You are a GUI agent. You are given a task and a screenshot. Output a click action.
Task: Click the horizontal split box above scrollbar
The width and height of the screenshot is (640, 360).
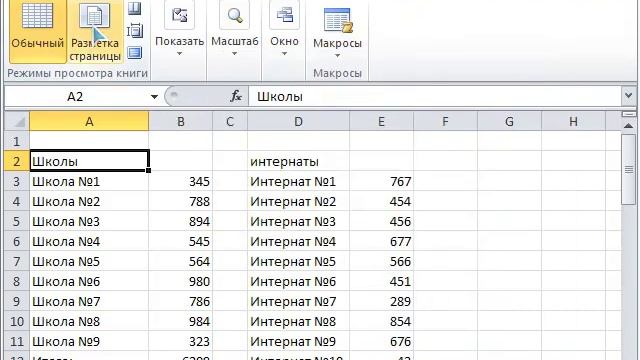[629, 114]
